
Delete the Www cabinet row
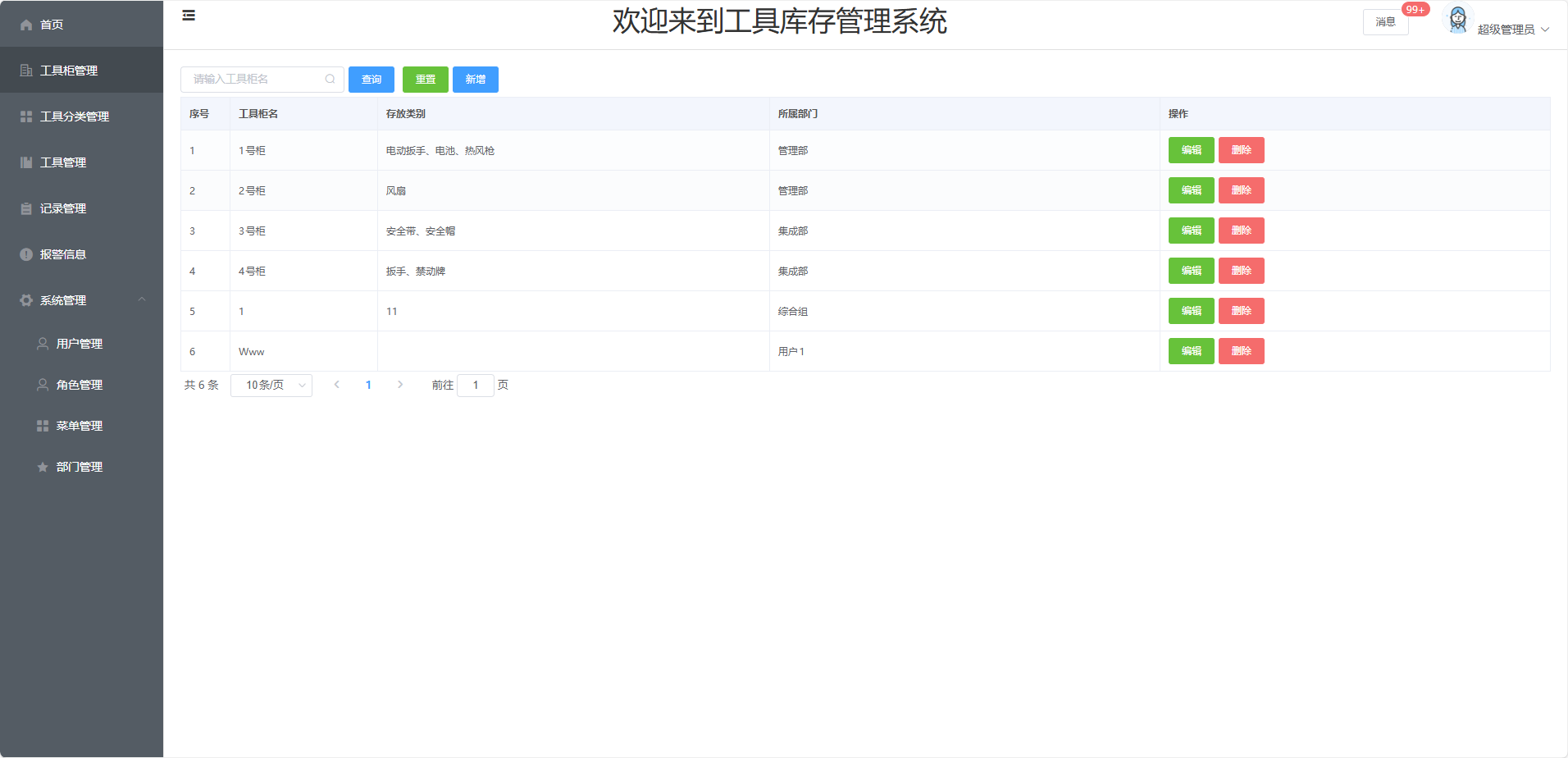click(x=1241, y=351)
